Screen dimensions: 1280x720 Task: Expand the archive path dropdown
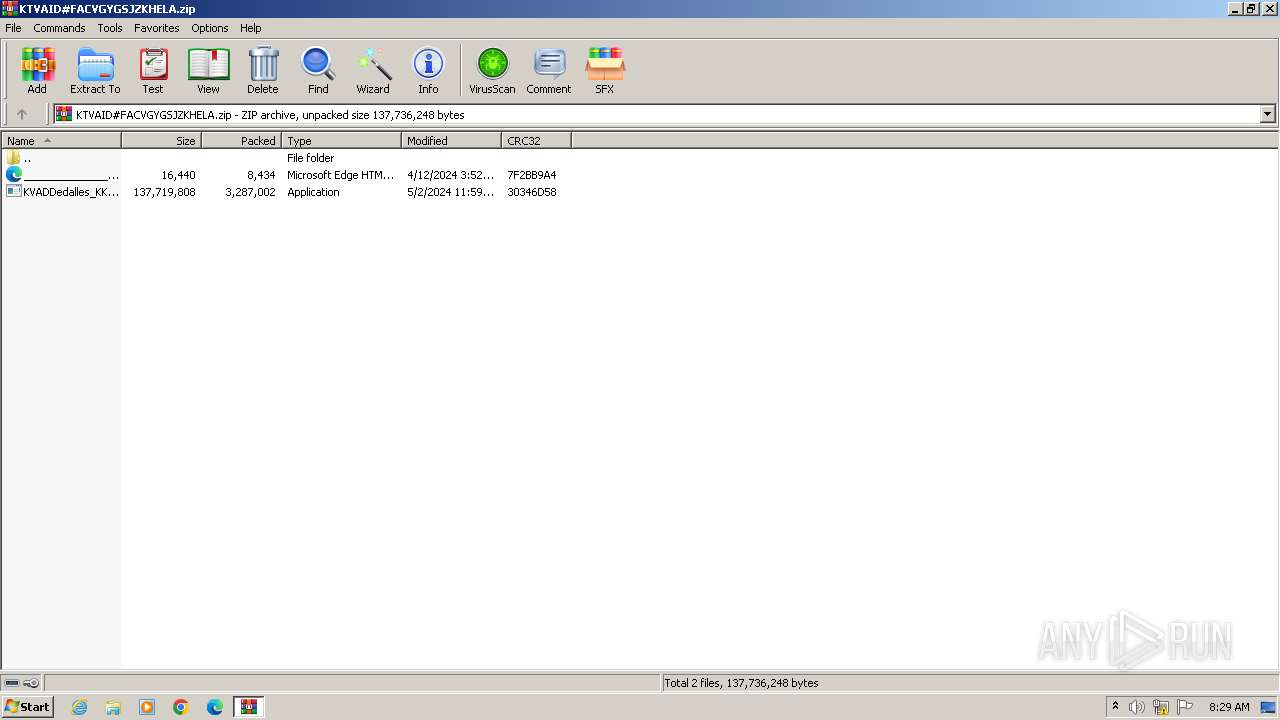click(x=1267, y=114)
